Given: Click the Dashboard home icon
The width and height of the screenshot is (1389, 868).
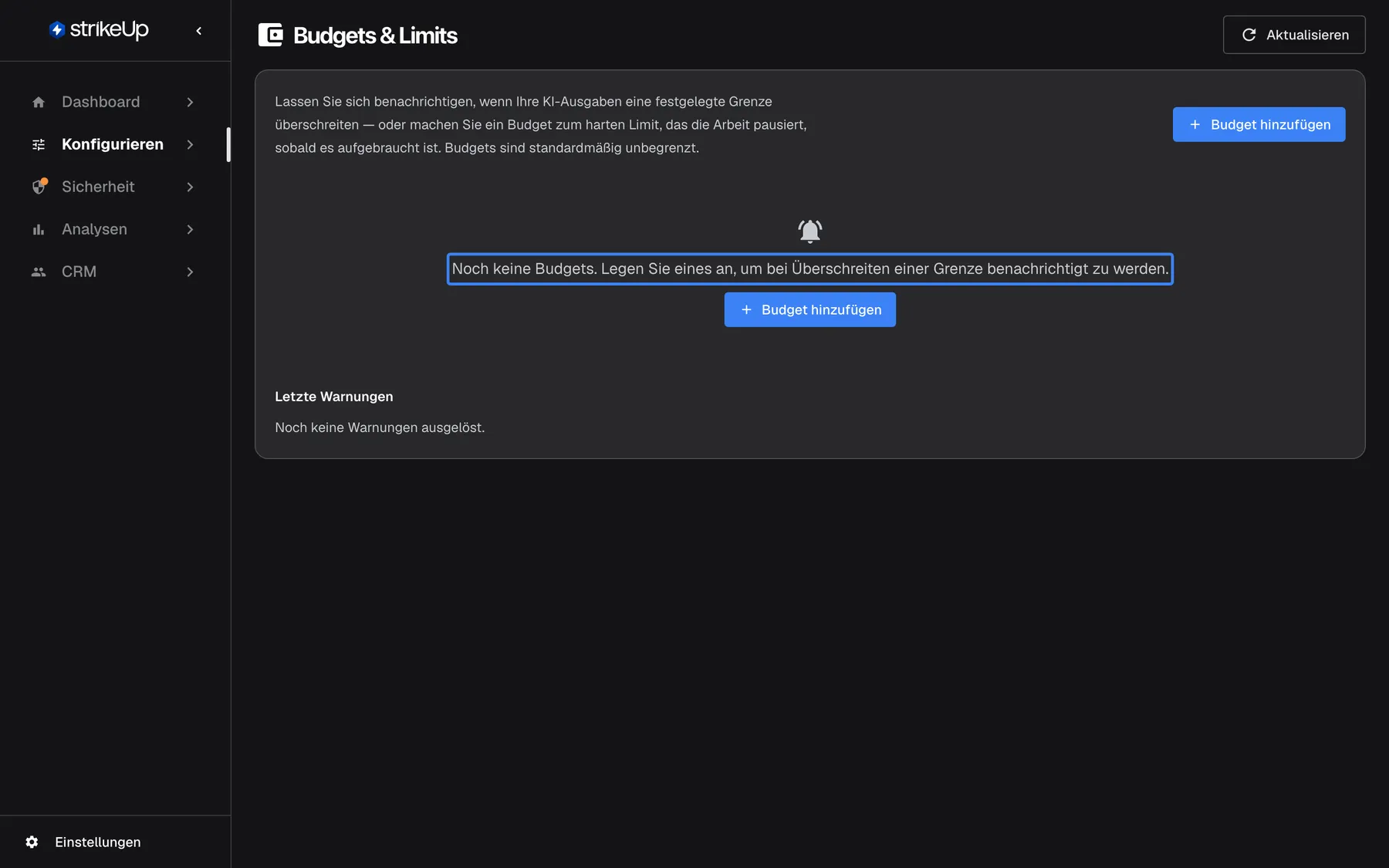Looking at the screenshot, I should pyautogui.click(x=39, y=102).
